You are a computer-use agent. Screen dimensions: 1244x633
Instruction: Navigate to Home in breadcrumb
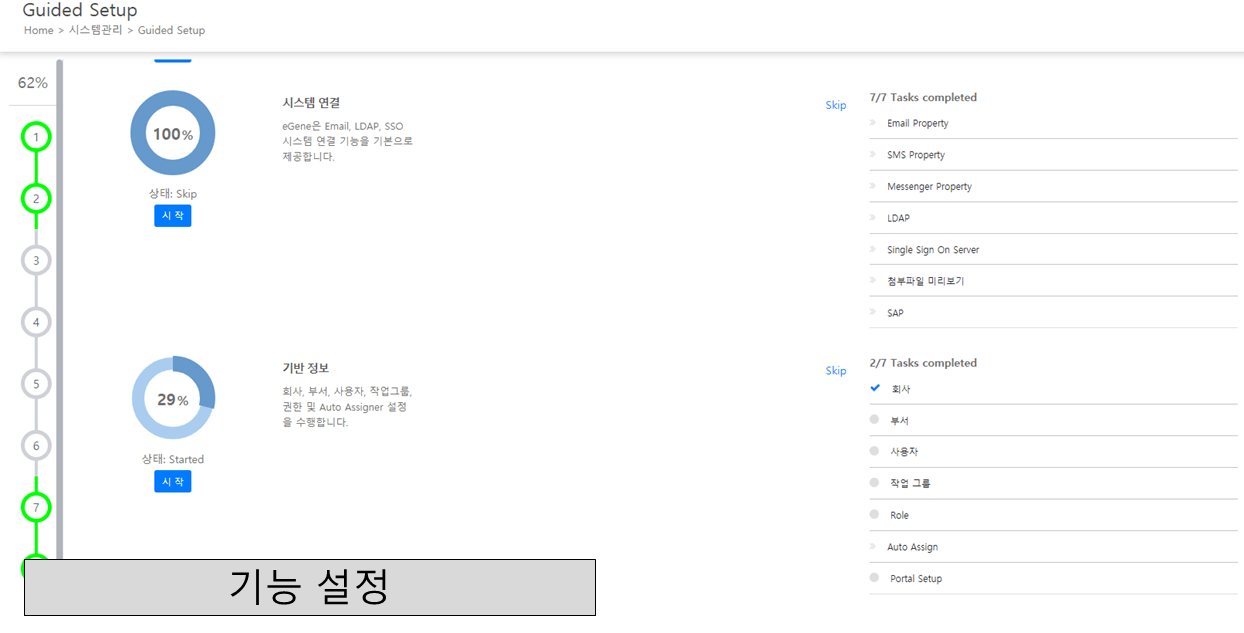(38, 30)
